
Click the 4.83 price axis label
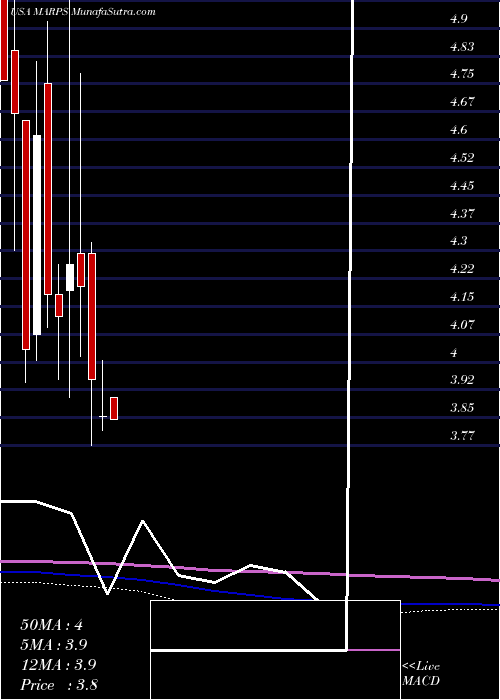pos(462,46)
